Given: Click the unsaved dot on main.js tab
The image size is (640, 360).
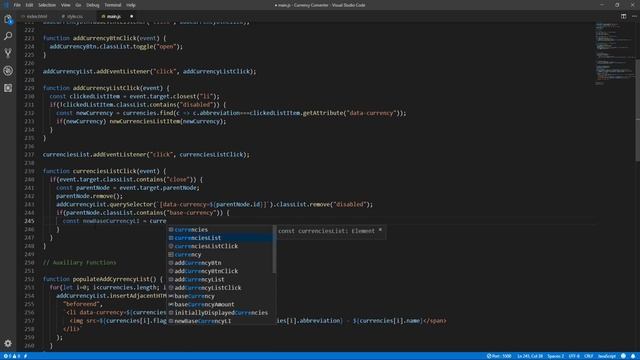Looking at the screenshot, I should pos(131,16).
